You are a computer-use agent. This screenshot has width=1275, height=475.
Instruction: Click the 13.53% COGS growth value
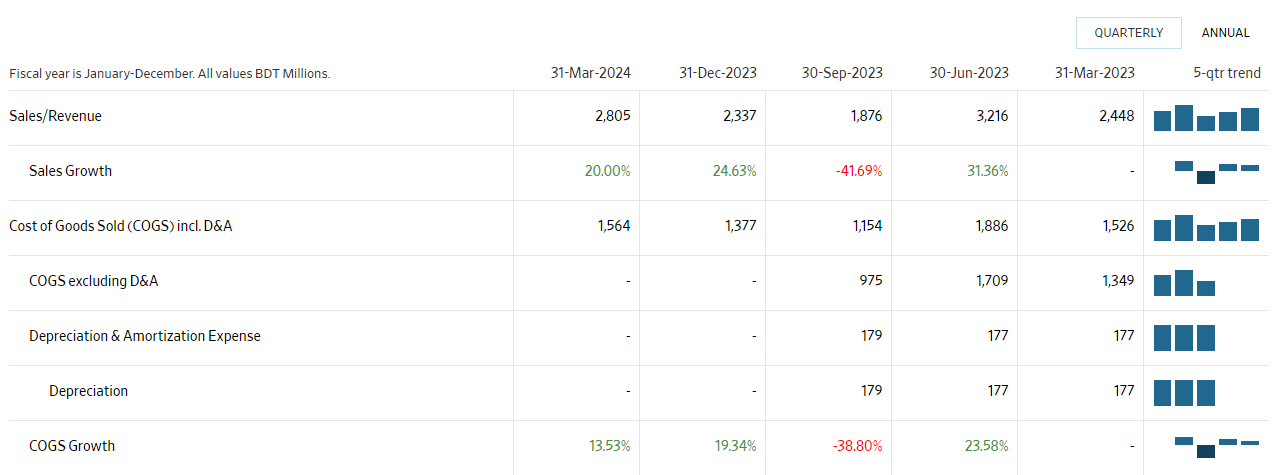point(608,446)
